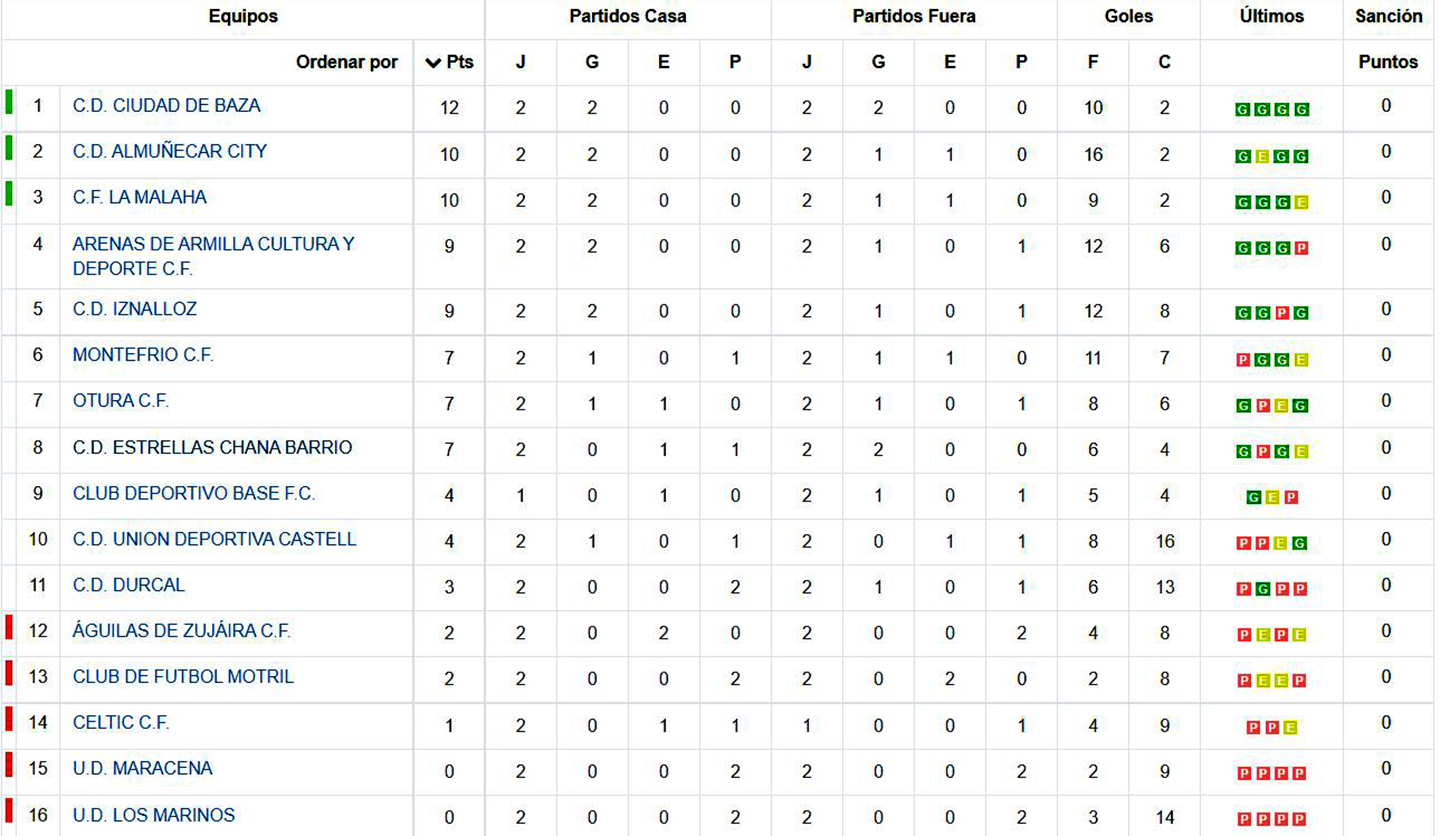Open CLUB DEPORTIVO BASE F.C. link
This screenshot has height=836, width=1440.
(x=194, y=493)
